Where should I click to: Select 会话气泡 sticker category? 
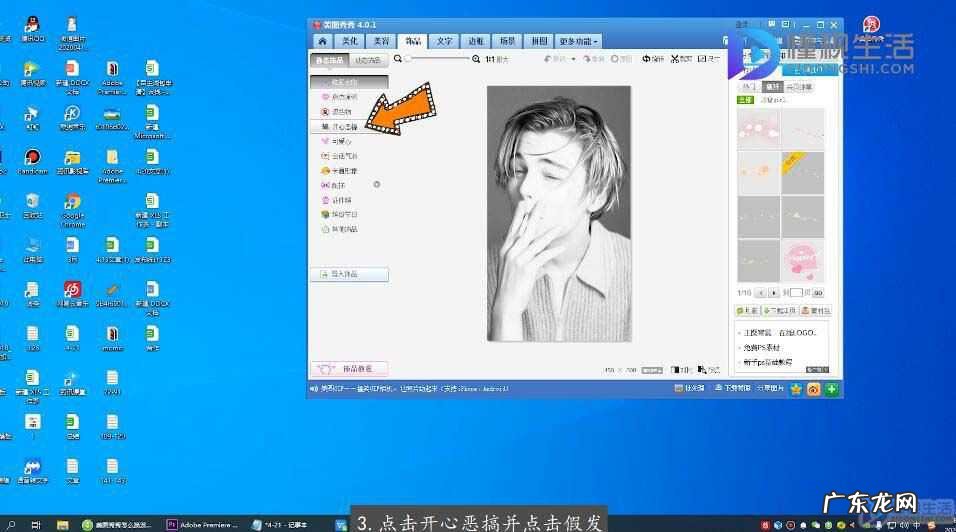tap(340, 156)
